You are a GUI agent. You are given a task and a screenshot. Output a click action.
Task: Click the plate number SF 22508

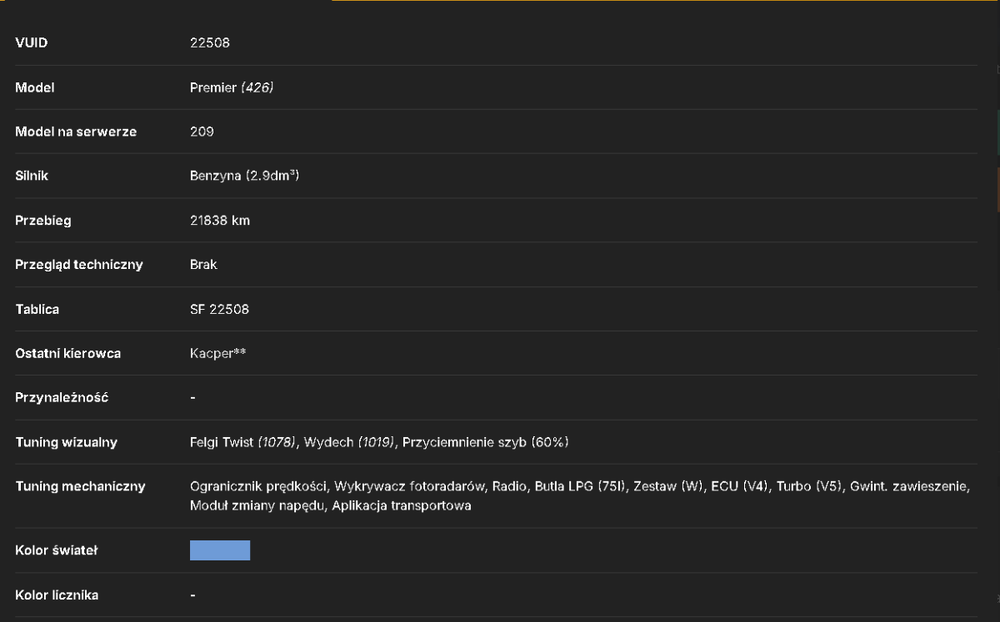tap(219, 309)
